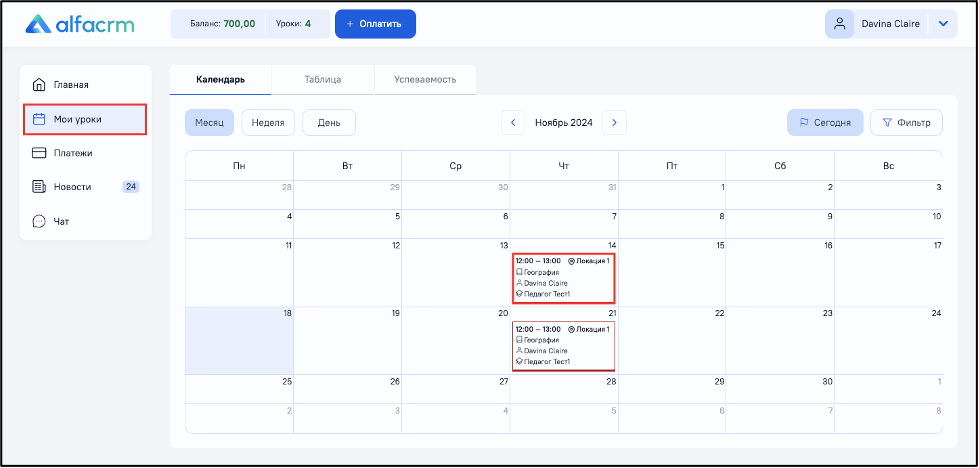Click the user avatar icon
979x468 pixels.
coord(840,24)
